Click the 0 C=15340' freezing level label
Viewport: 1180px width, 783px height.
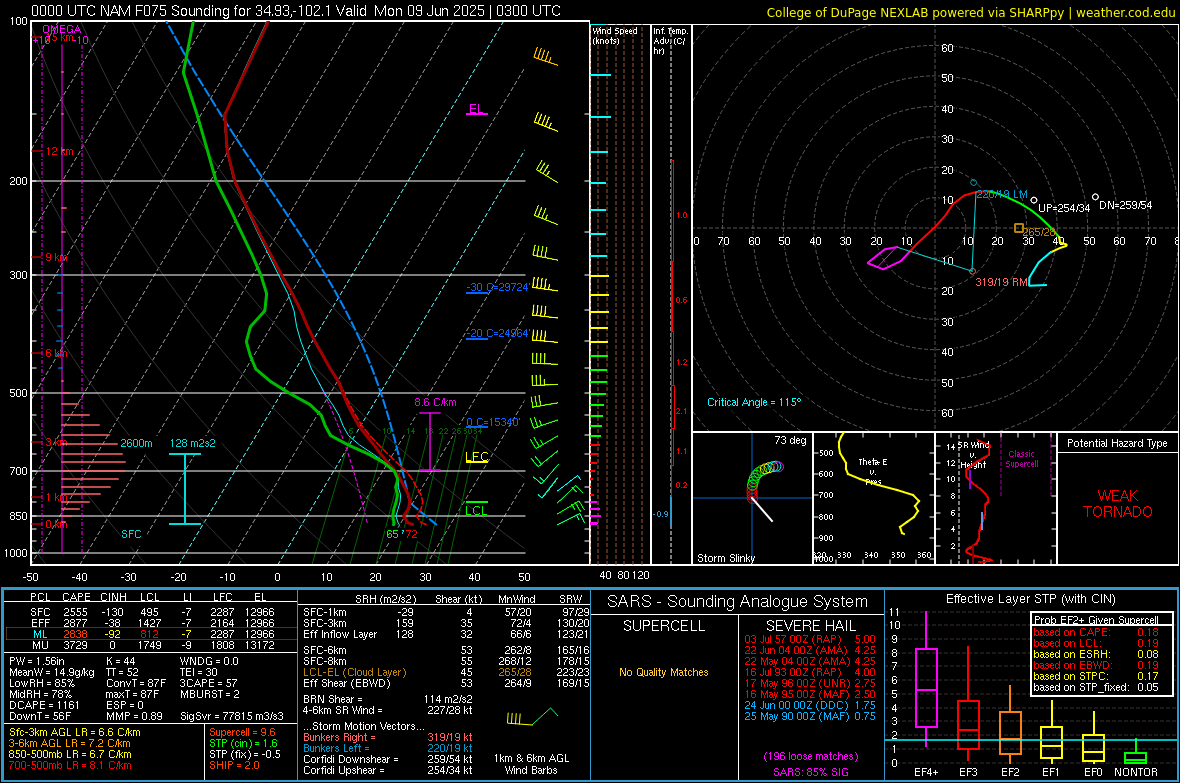point(492,422)
